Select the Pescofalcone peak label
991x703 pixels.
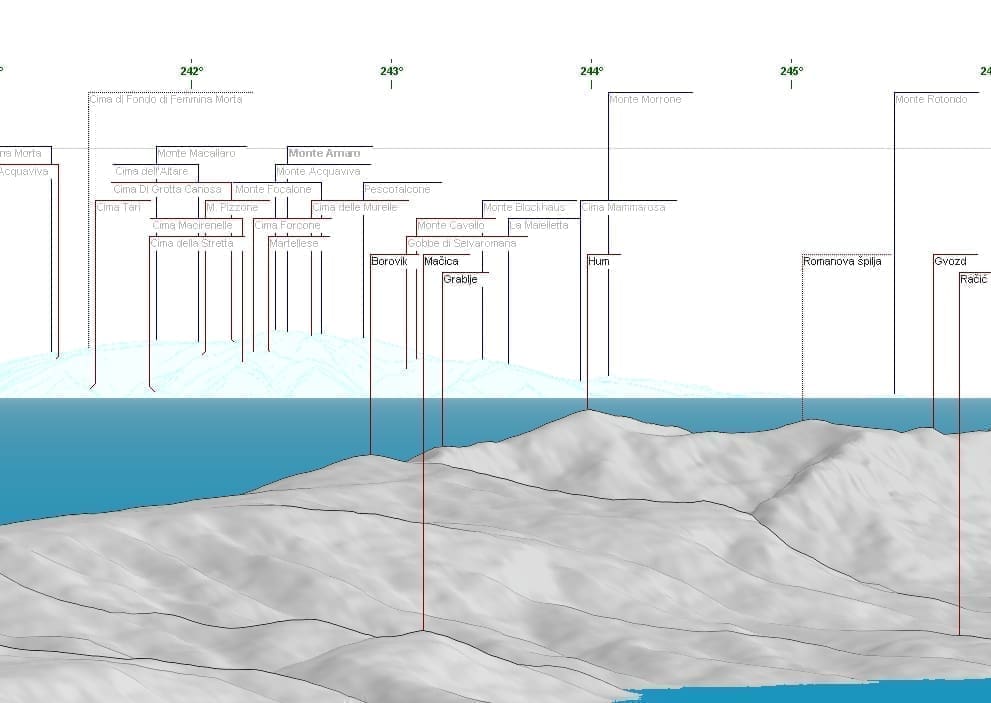click(x=397, y=190)
